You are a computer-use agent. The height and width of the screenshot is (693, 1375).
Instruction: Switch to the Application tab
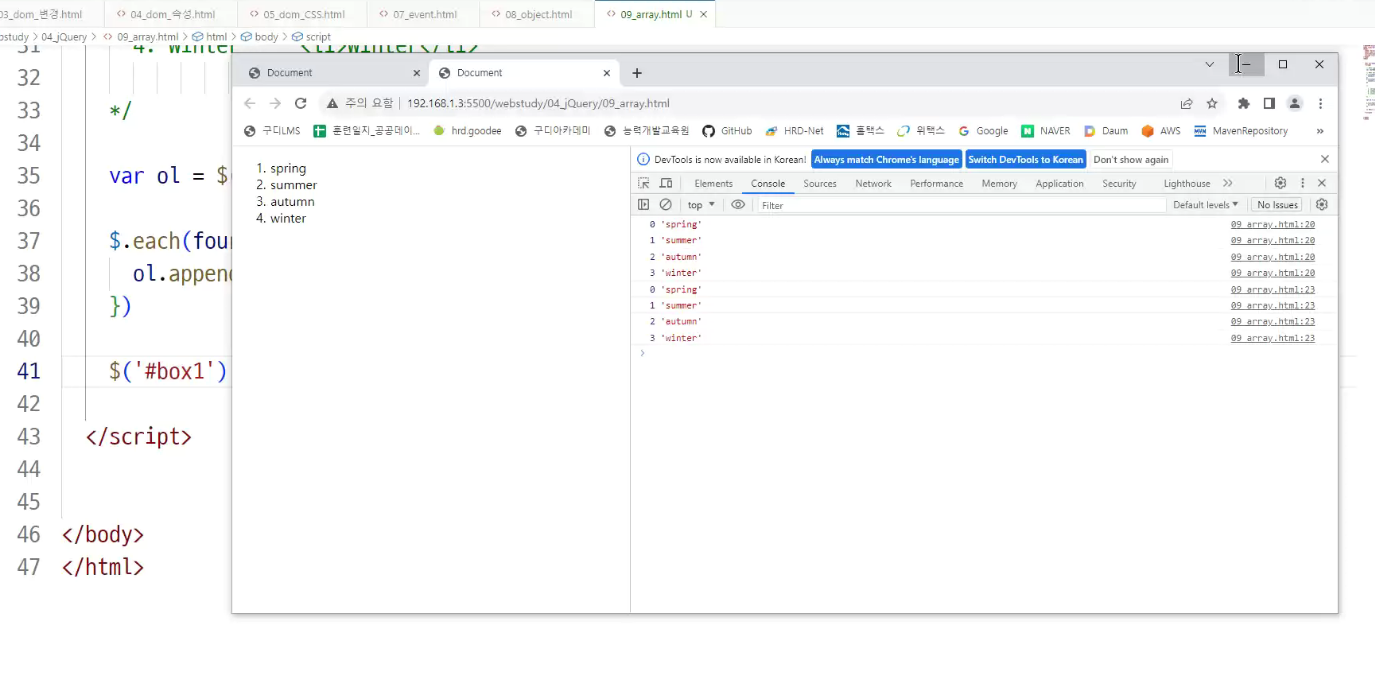1059,183
